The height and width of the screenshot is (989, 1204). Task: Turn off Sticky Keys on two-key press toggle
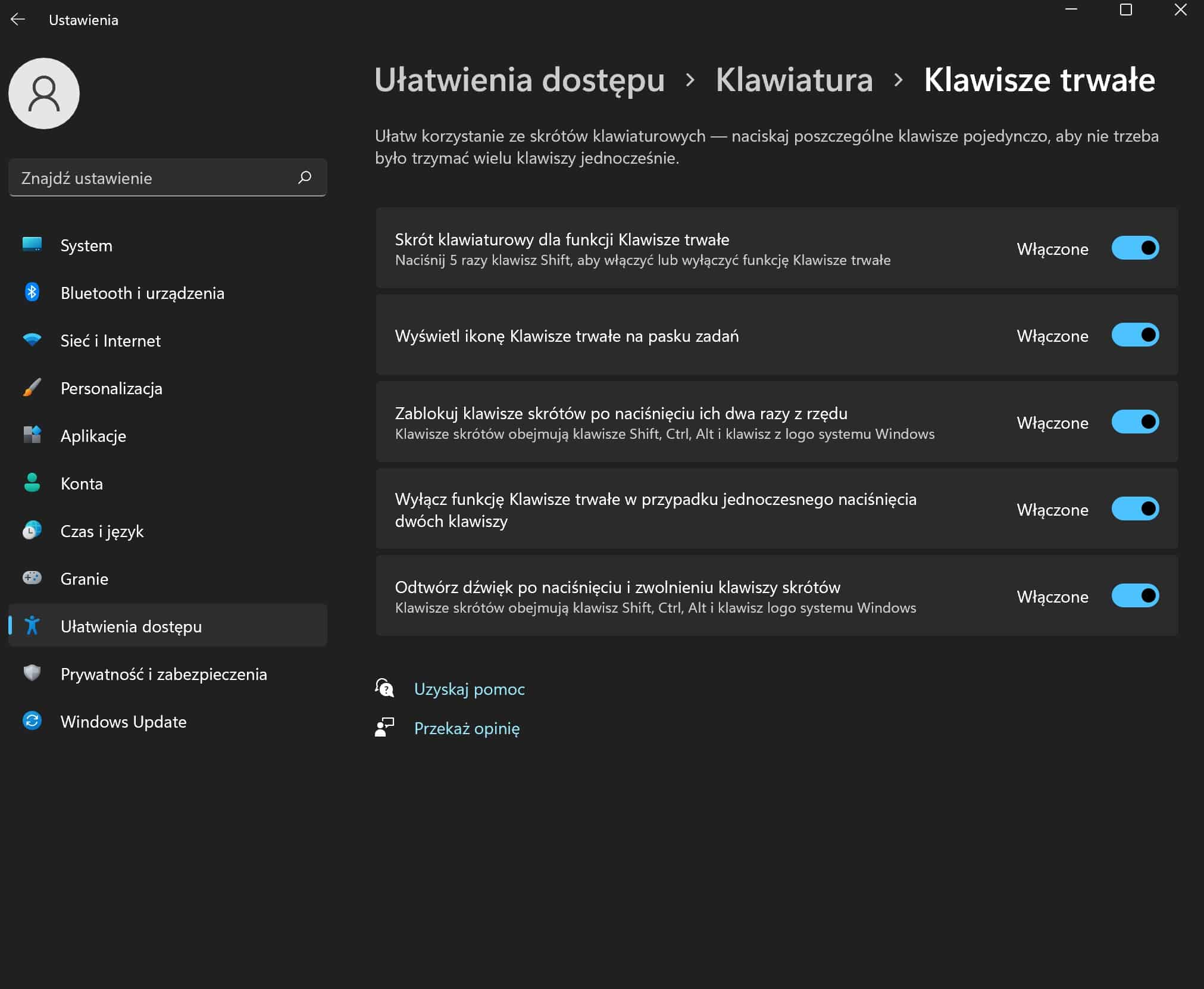point(1134,509)
